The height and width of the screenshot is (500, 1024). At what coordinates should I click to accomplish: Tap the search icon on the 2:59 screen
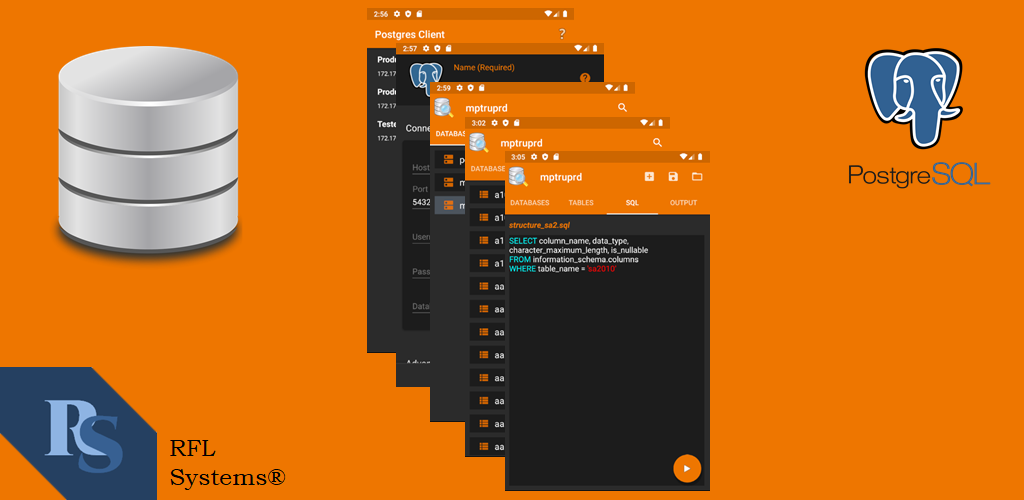coord(622,107)
